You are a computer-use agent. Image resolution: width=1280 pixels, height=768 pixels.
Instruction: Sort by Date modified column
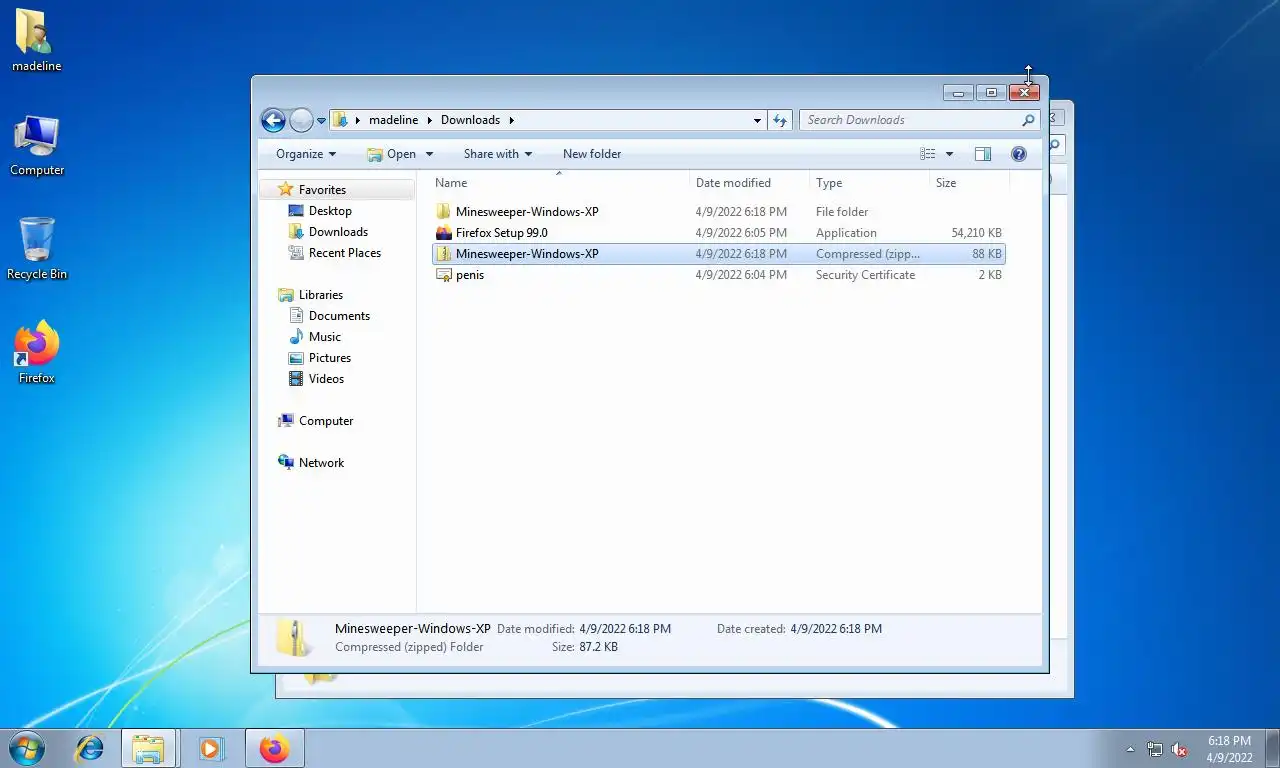(x=749, y=183)
